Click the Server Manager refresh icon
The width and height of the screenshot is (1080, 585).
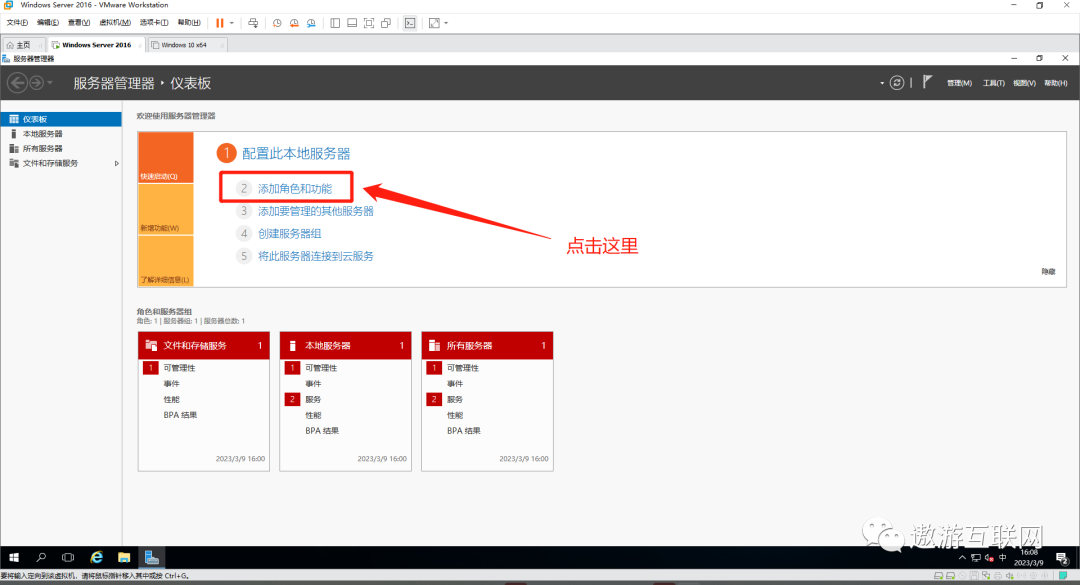click(897, 83)
